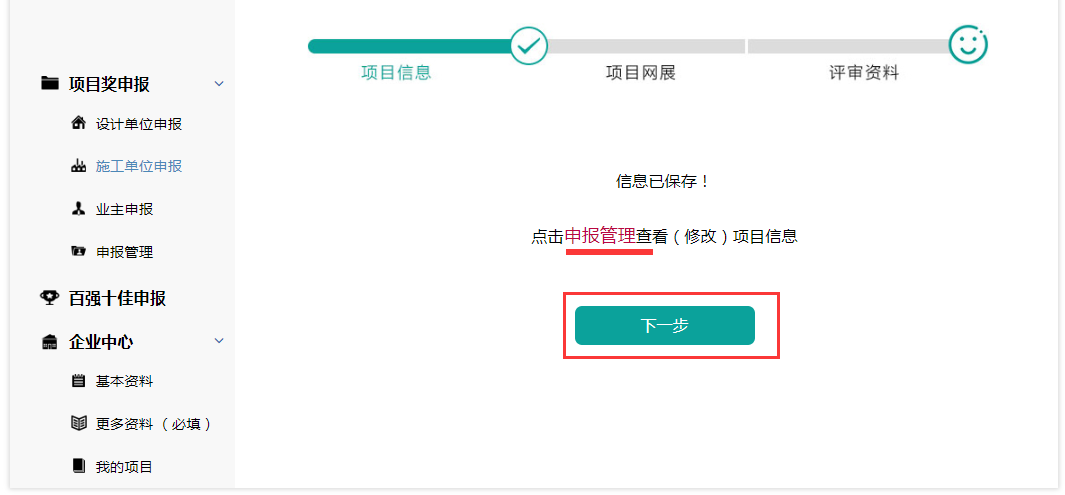
Task: Open 百强十佳申报 in the sidebar
Action: [x=117, y=298]
